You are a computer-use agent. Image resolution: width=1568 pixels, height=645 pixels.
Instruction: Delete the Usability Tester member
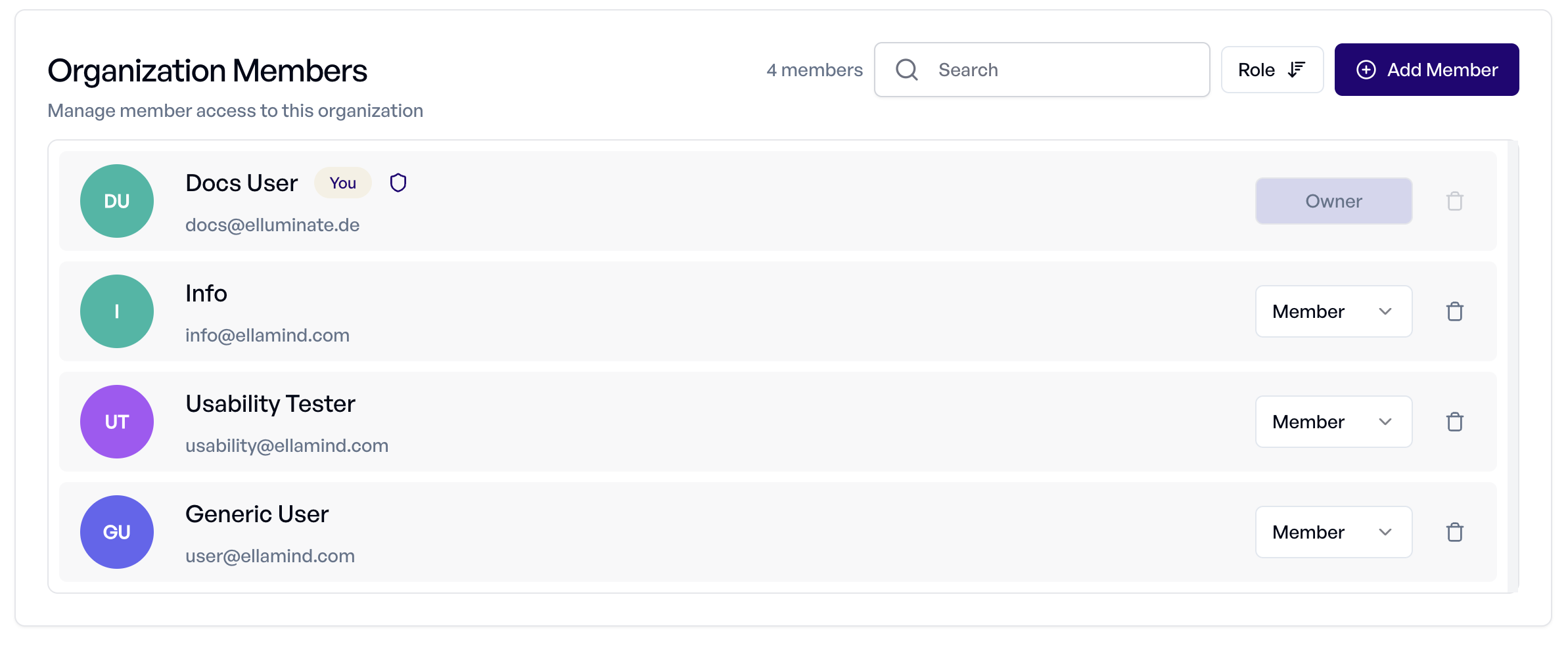click(1454, 422)
